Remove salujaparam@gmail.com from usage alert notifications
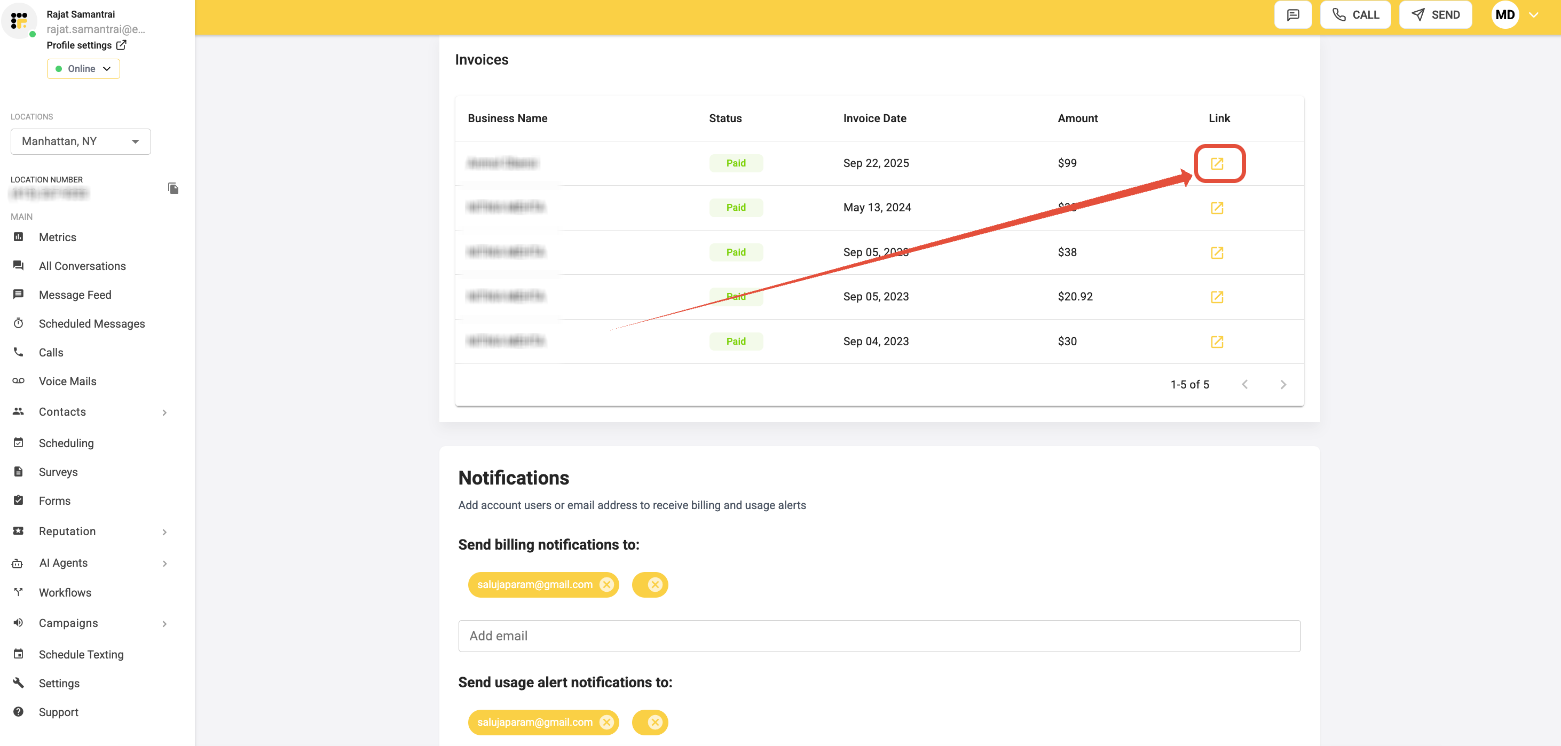This screenshot has width=1561, height=746. tap(606, 722)
